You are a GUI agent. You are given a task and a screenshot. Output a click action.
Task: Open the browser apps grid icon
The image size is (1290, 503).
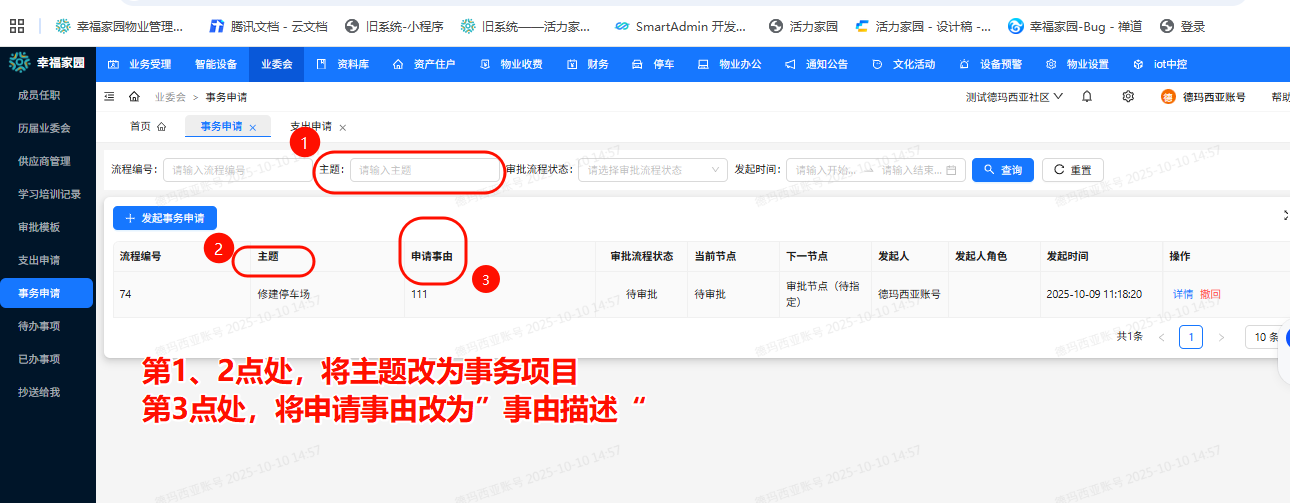[15, 26]
